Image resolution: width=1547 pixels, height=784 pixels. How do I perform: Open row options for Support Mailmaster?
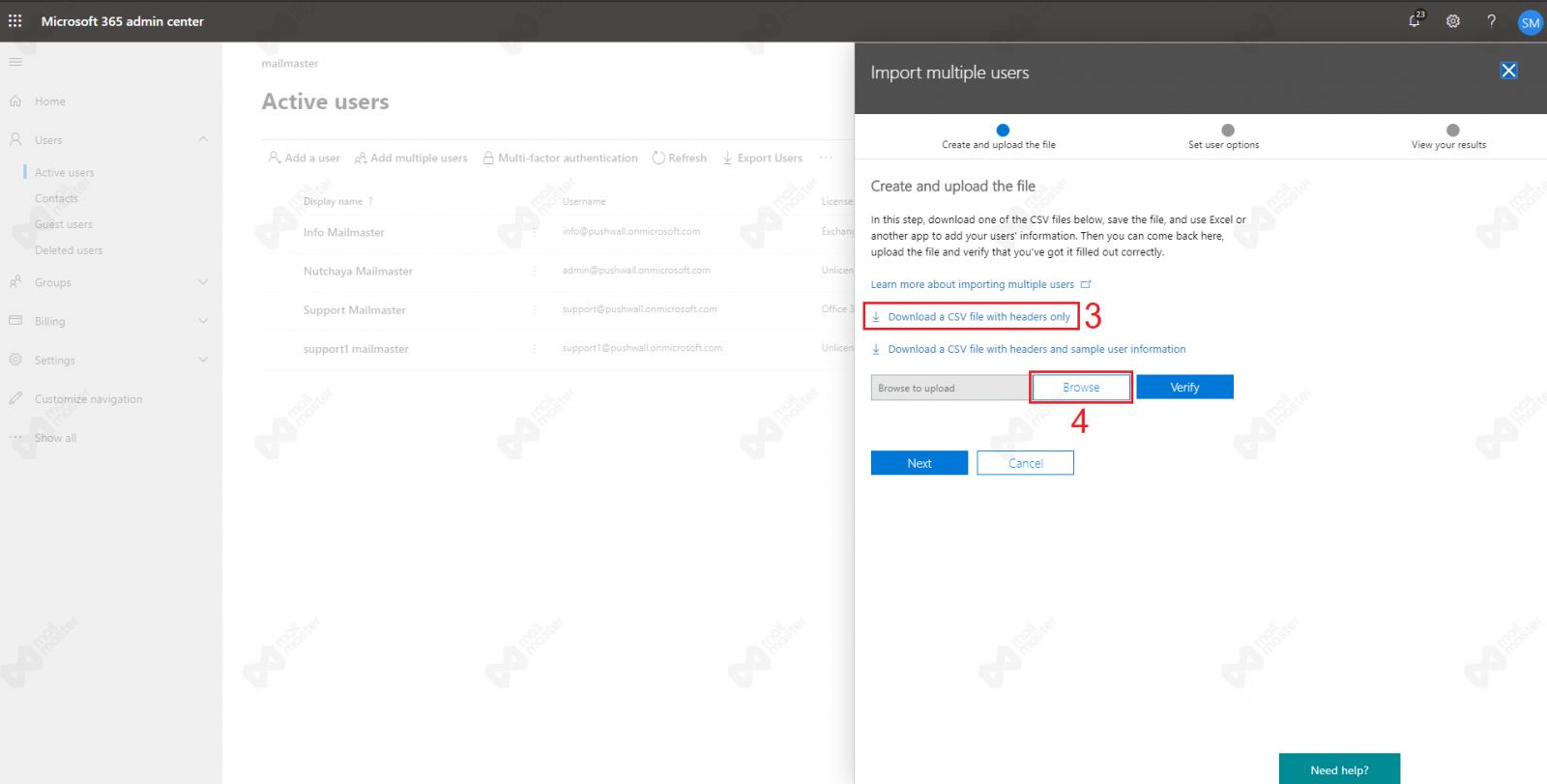(x=534, y=309)
